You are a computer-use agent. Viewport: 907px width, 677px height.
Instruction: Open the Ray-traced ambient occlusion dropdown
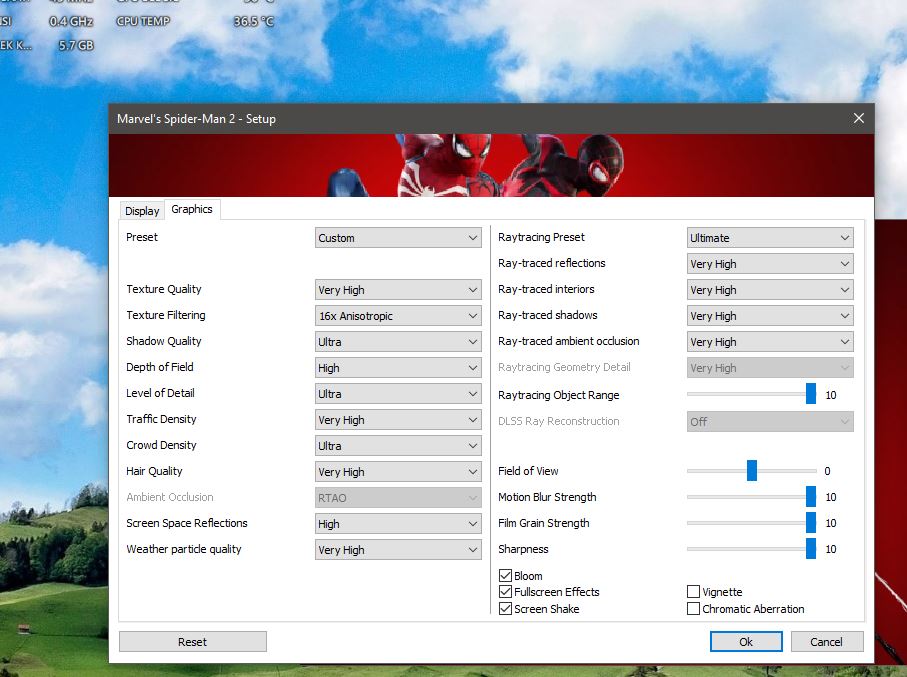770,342
